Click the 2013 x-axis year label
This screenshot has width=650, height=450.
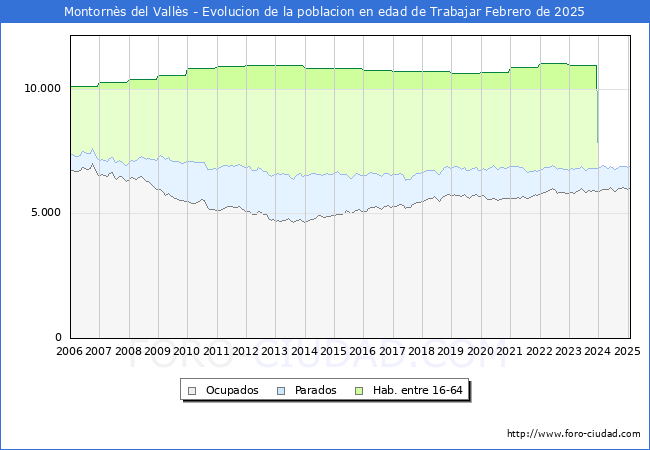[275, 351]
